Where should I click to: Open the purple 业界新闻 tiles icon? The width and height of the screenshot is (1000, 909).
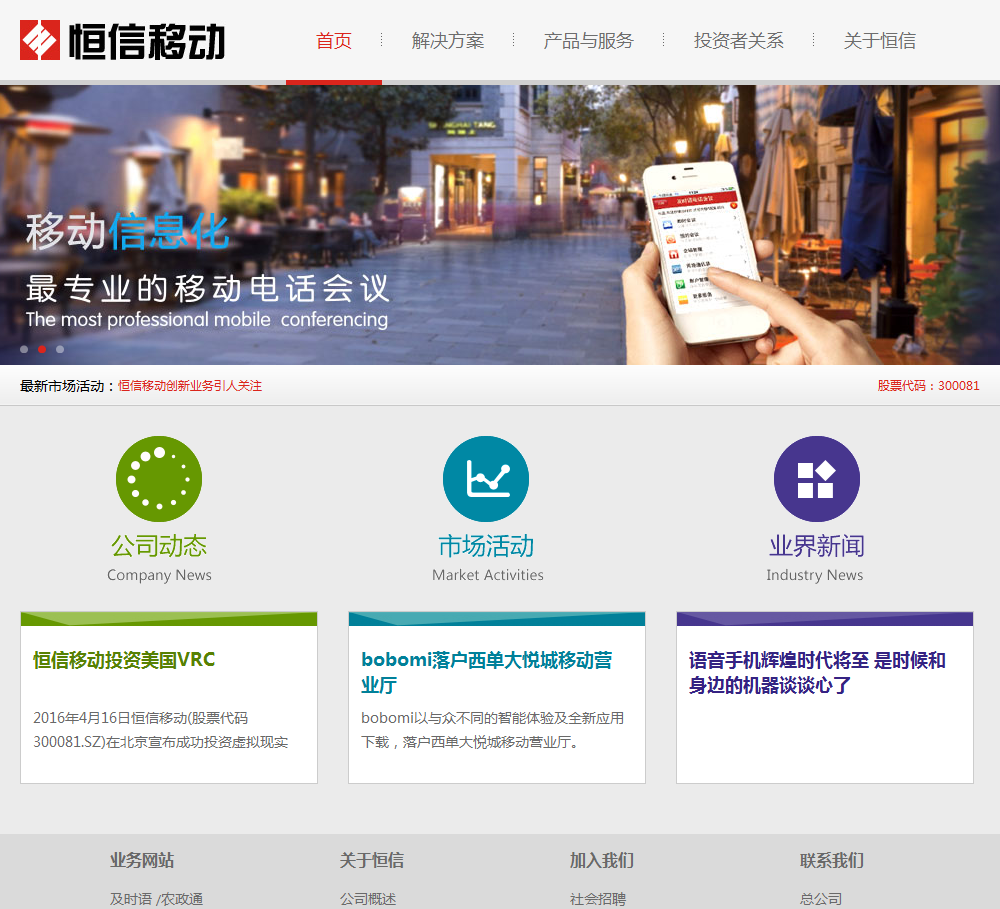coord(816,479)
